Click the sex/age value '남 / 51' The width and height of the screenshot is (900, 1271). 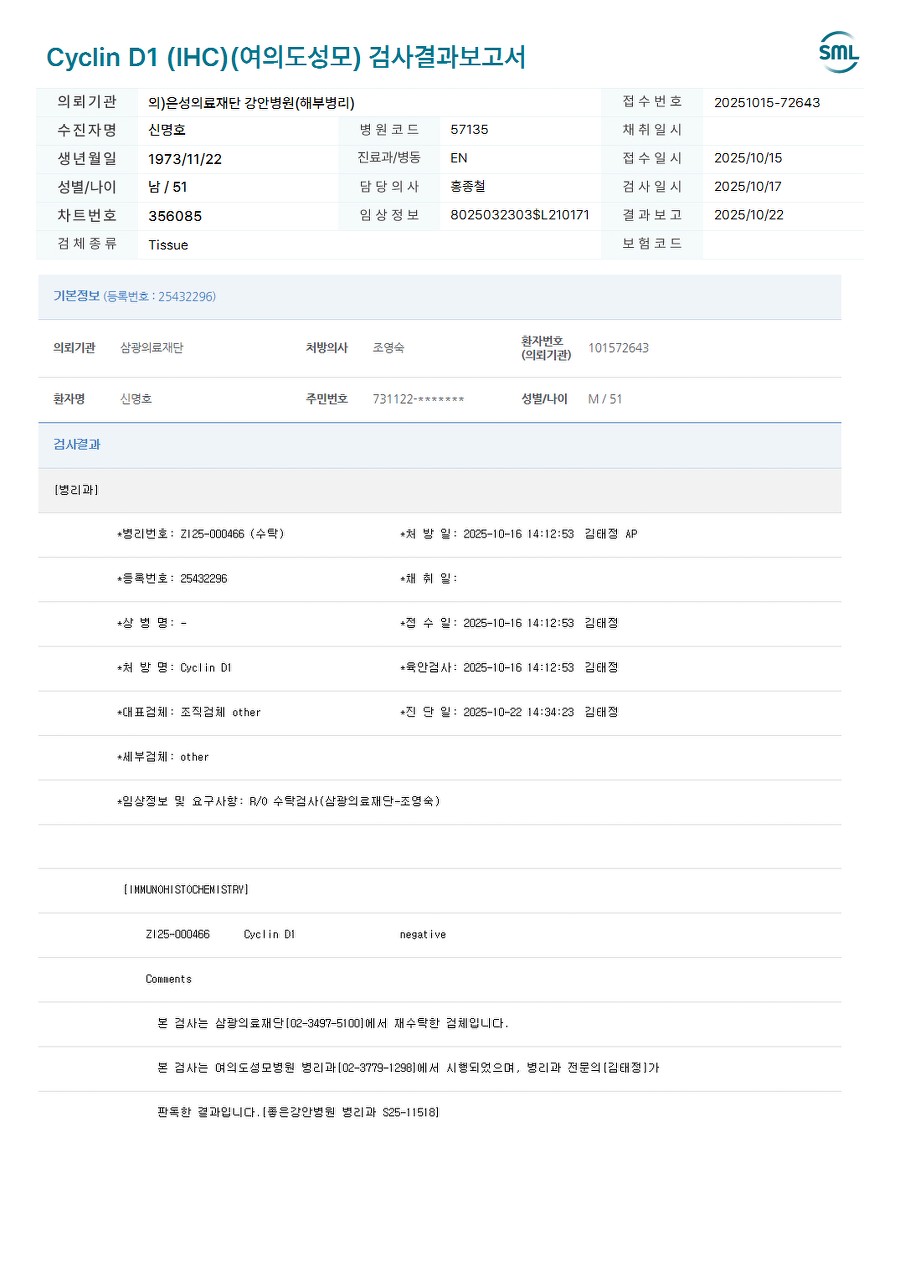tap(168, 187)
